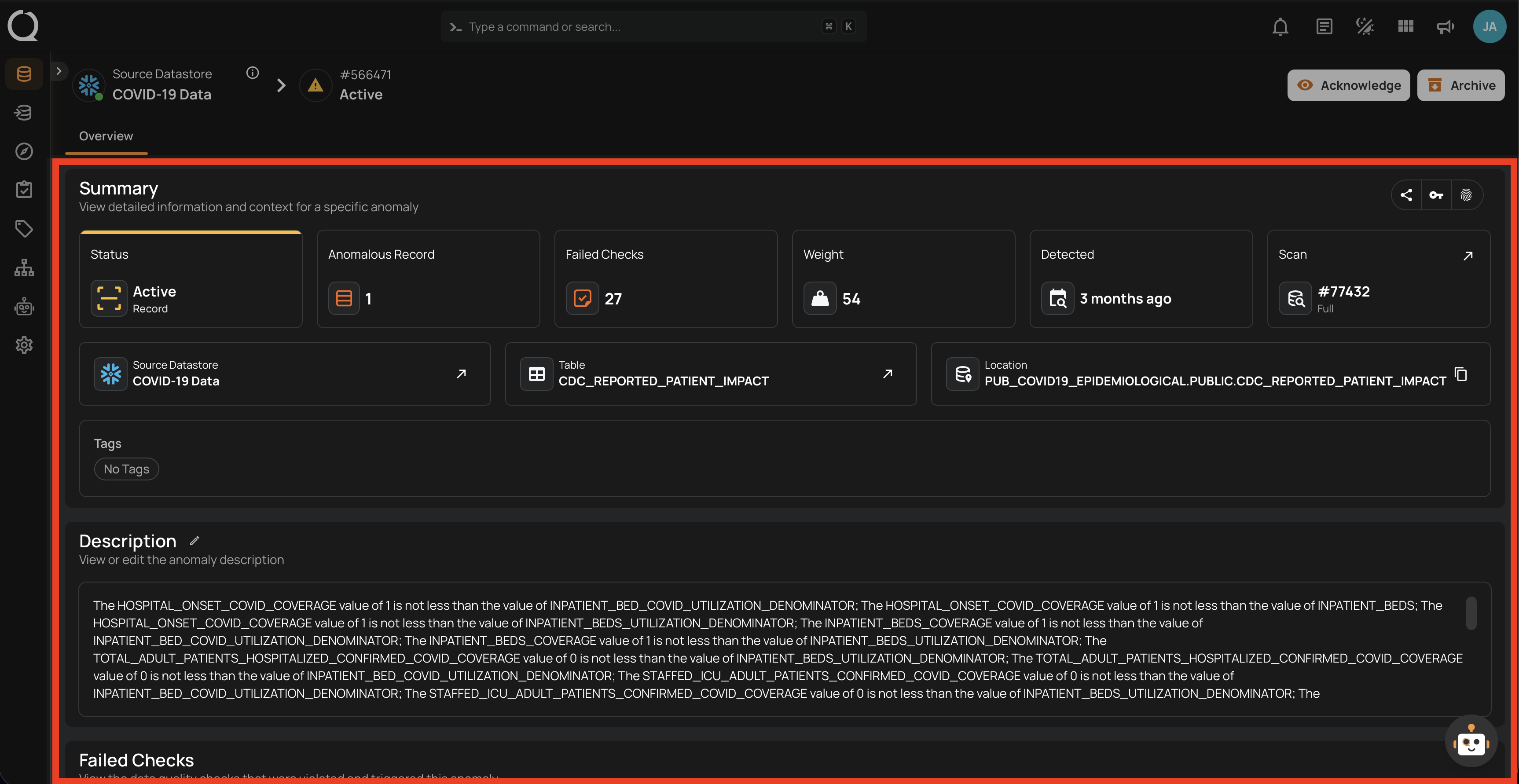Click the Status Active card
This screenshot has height=784, width=1519.
191,279
